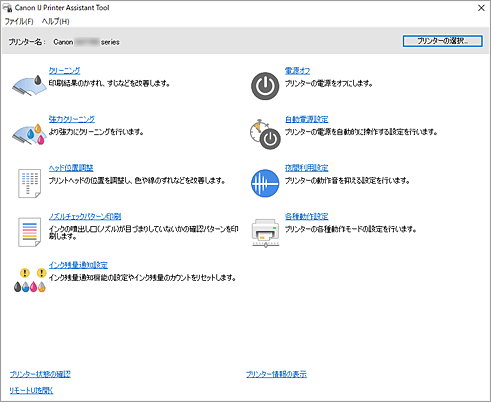The width and height of the screenshot is (491, 403).
Task: Click the description プリンターの電源をオフにします。
Action: 328,83
